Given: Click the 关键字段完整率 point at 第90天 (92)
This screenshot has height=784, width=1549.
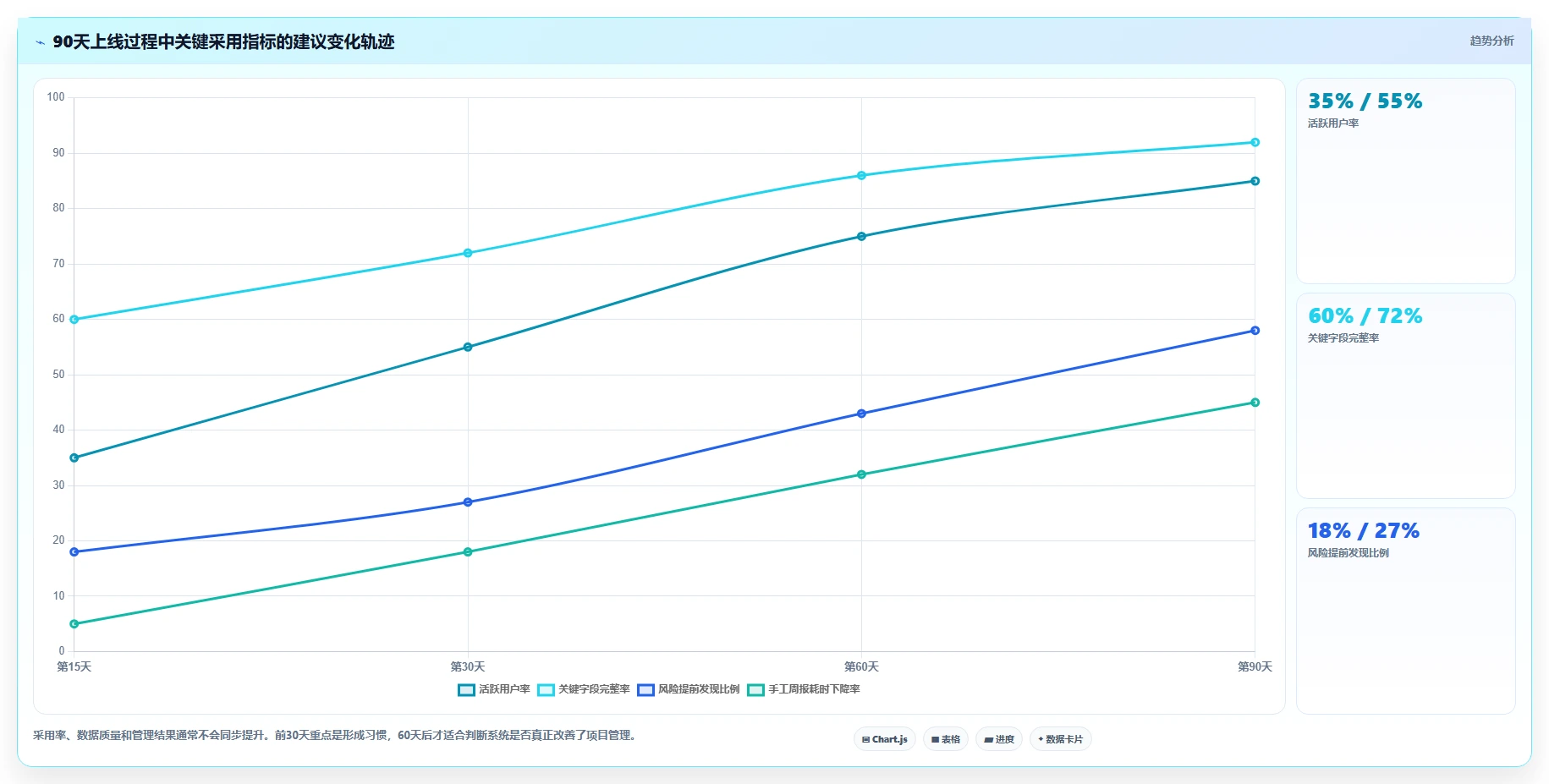Looking at the screenshot, I should pyautogui.click(x=1255, y=142).
